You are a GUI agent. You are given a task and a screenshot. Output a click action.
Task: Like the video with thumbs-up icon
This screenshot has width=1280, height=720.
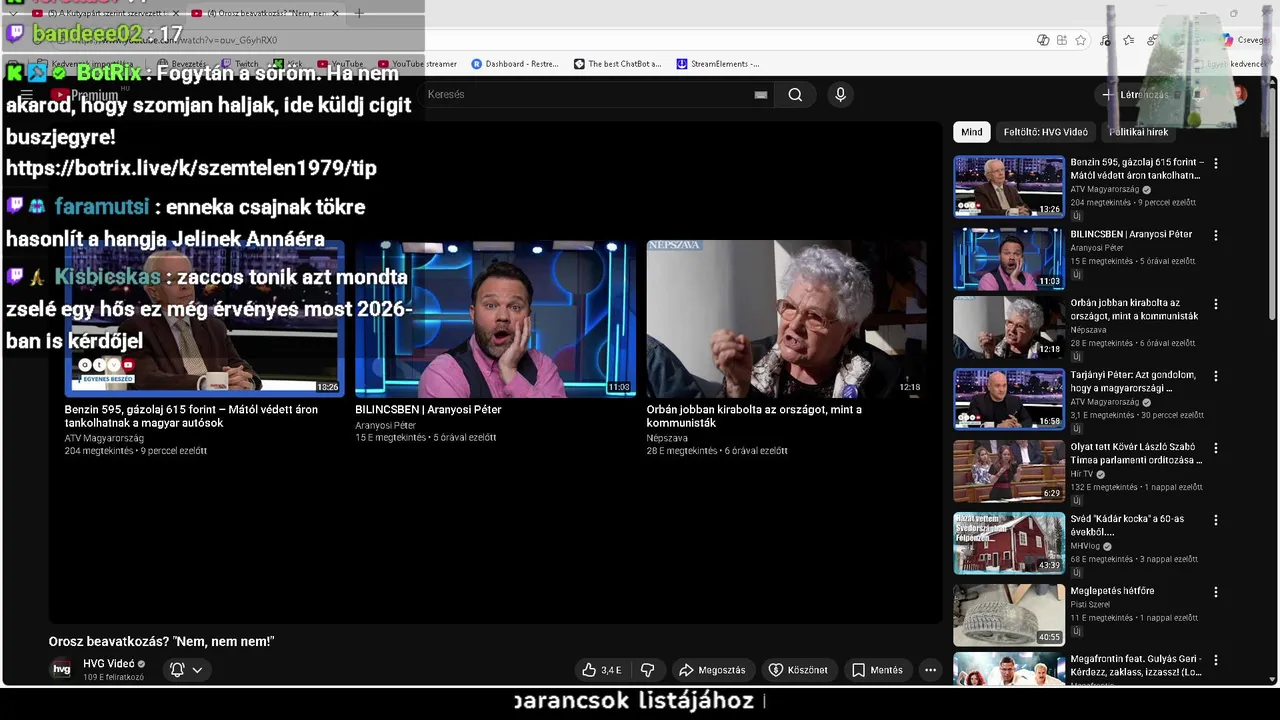pyautogui.click(x=602, y=670)
